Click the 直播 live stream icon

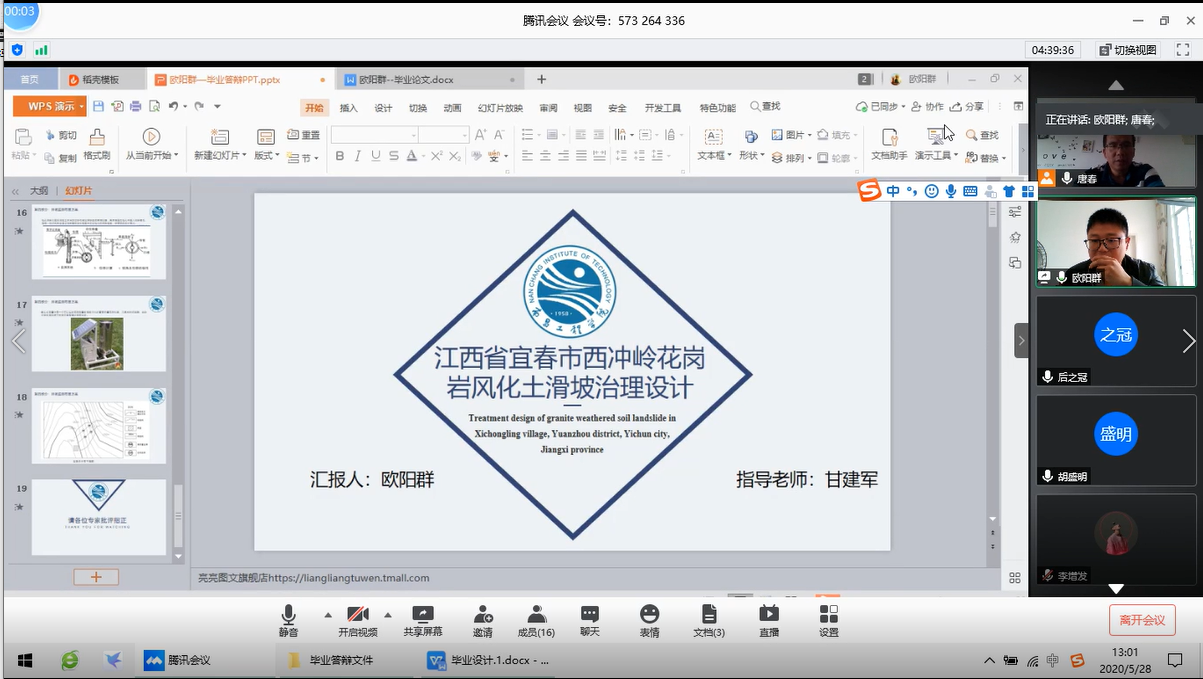tap(768, 620)
